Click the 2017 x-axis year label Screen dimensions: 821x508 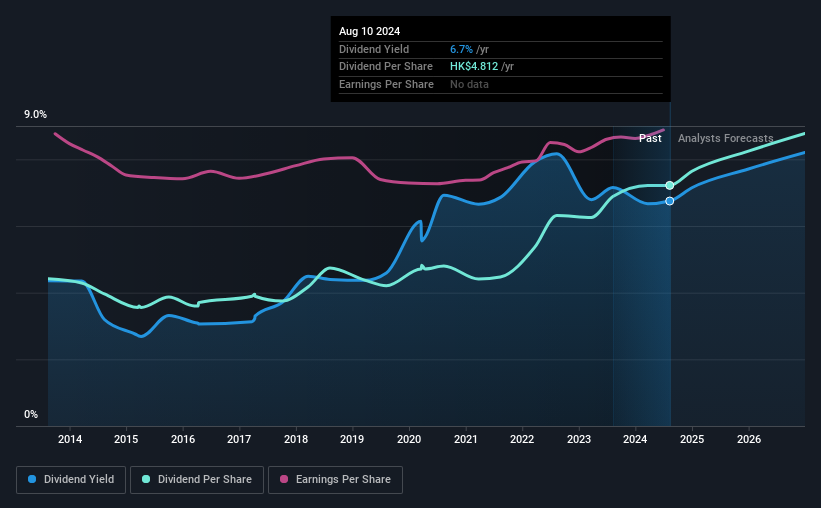(239, 439)
